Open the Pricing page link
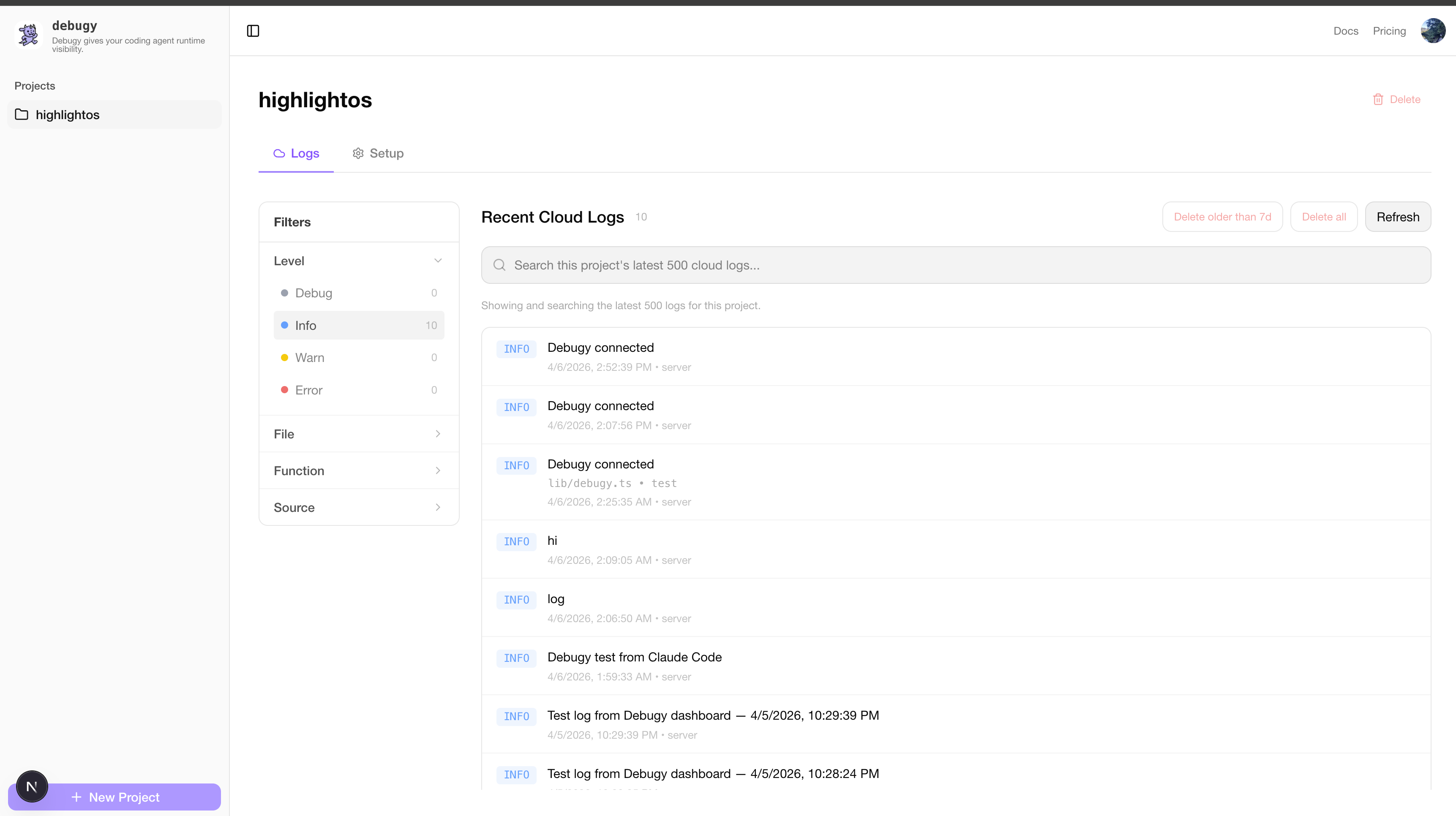The image size is (1456, 816). click(1389, 31)
